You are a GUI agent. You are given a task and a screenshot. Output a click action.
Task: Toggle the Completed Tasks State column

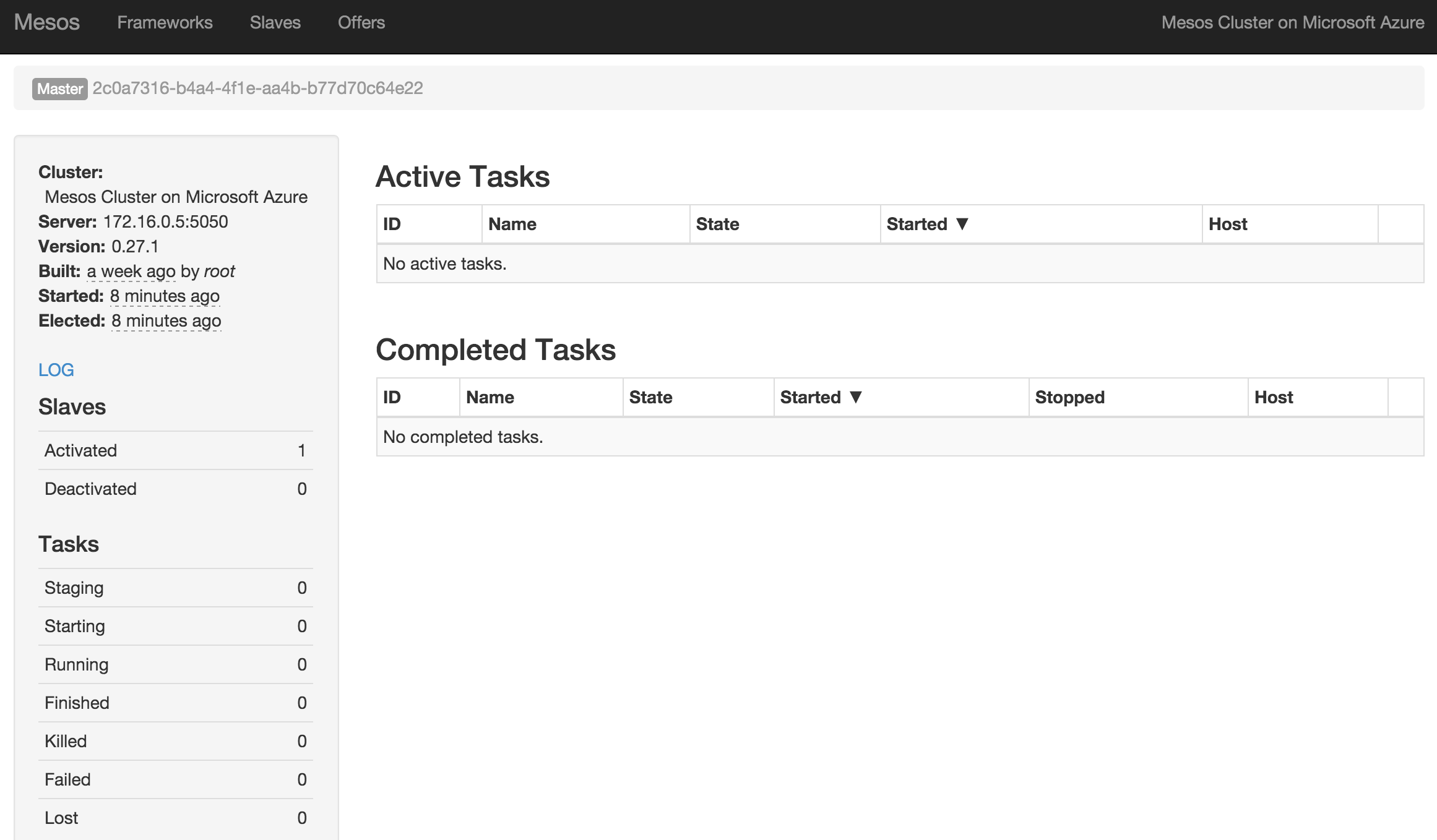(x=651, y=396)
